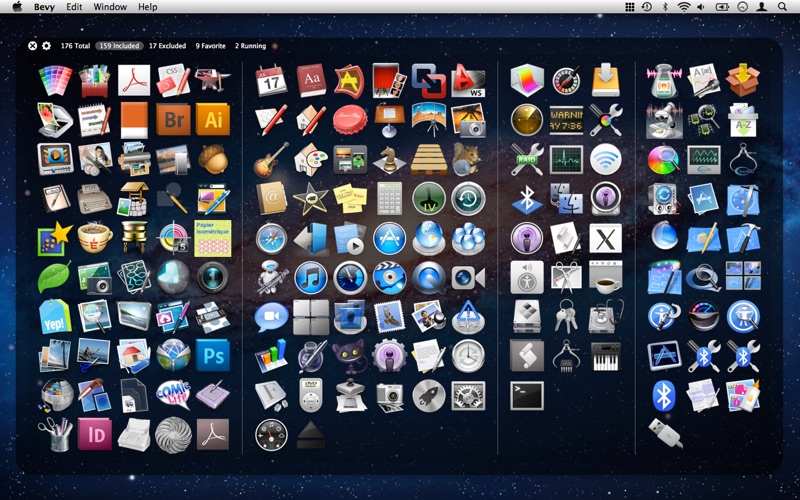800x500 pixels.
Task: Show all 176 Total apps
Action: tap(76, 46)
